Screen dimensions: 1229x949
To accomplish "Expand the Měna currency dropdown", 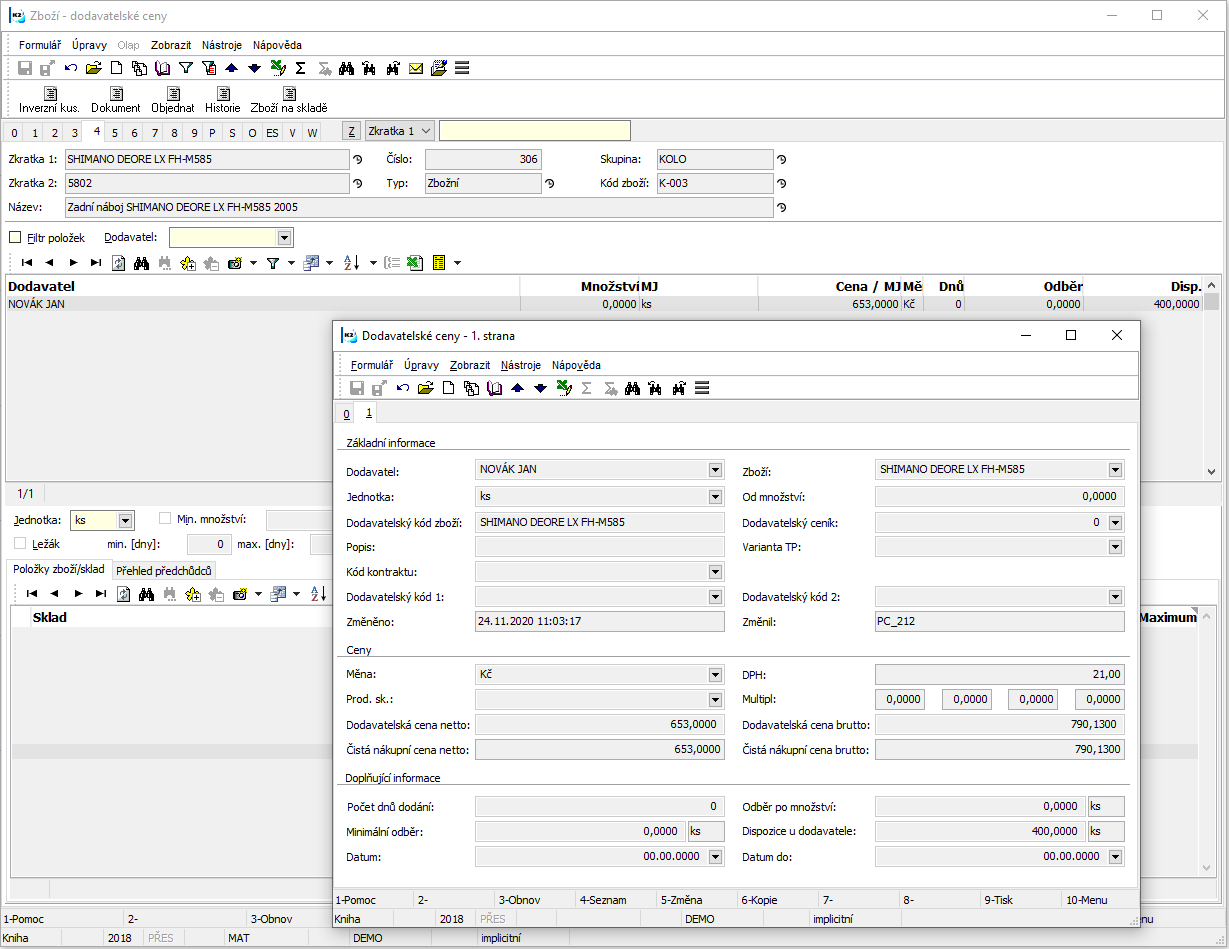I will [x=715, y=675].
